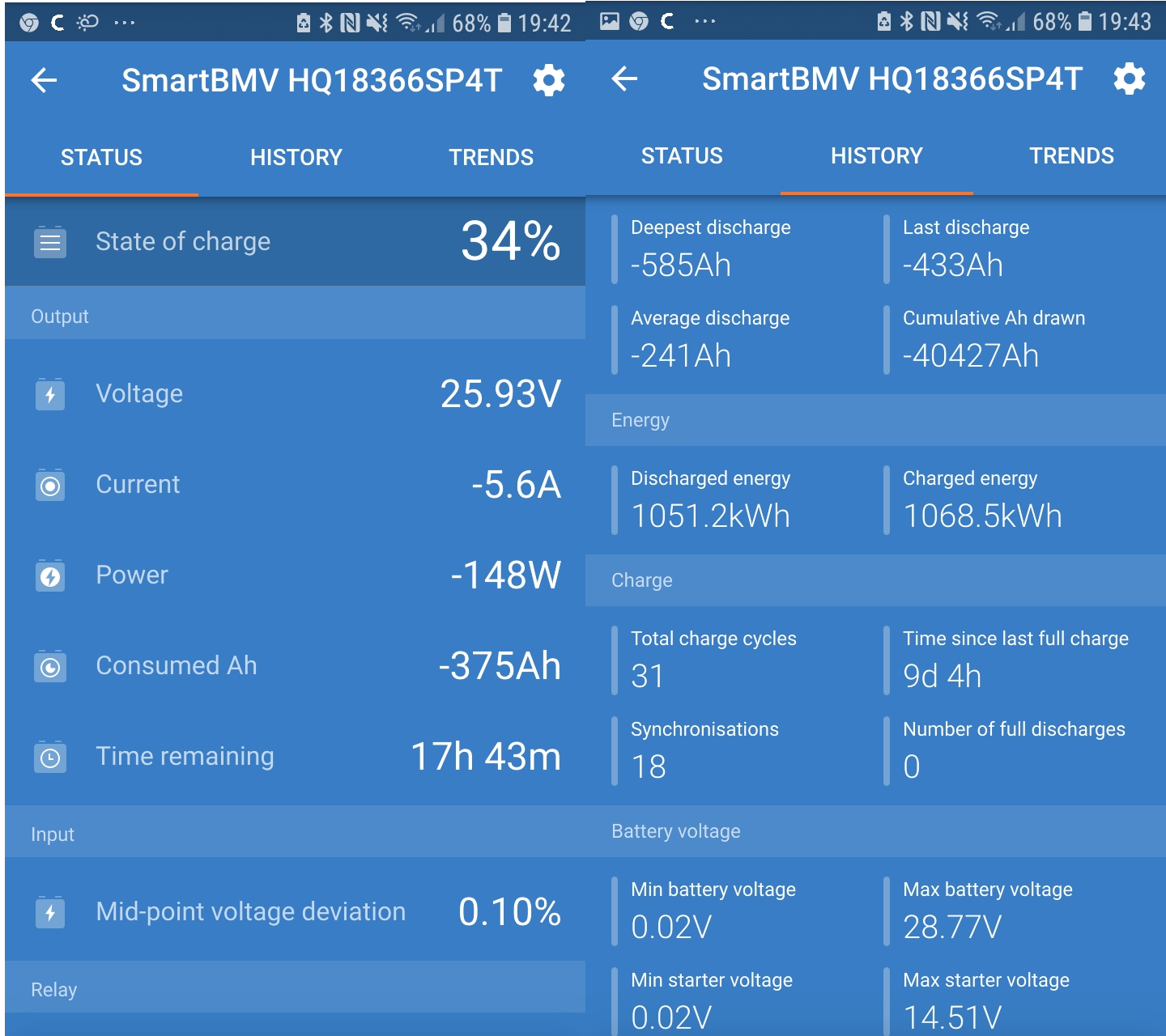This screenshot has height=1036, width=1166.
Task: Tap the picture notification icon in right status bar
Action: pos(610,21)
